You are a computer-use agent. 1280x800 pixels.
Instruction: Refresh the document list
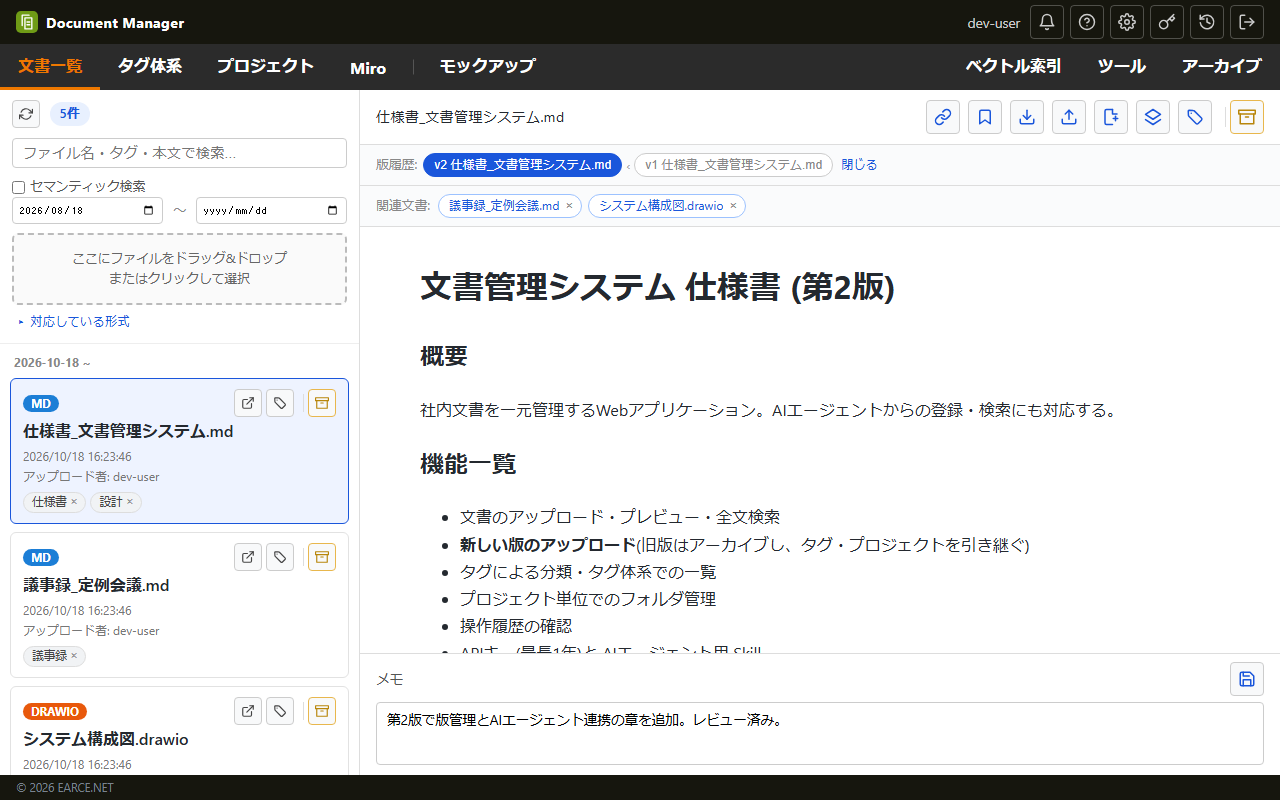pyautogui.click(x=26, y=114)
